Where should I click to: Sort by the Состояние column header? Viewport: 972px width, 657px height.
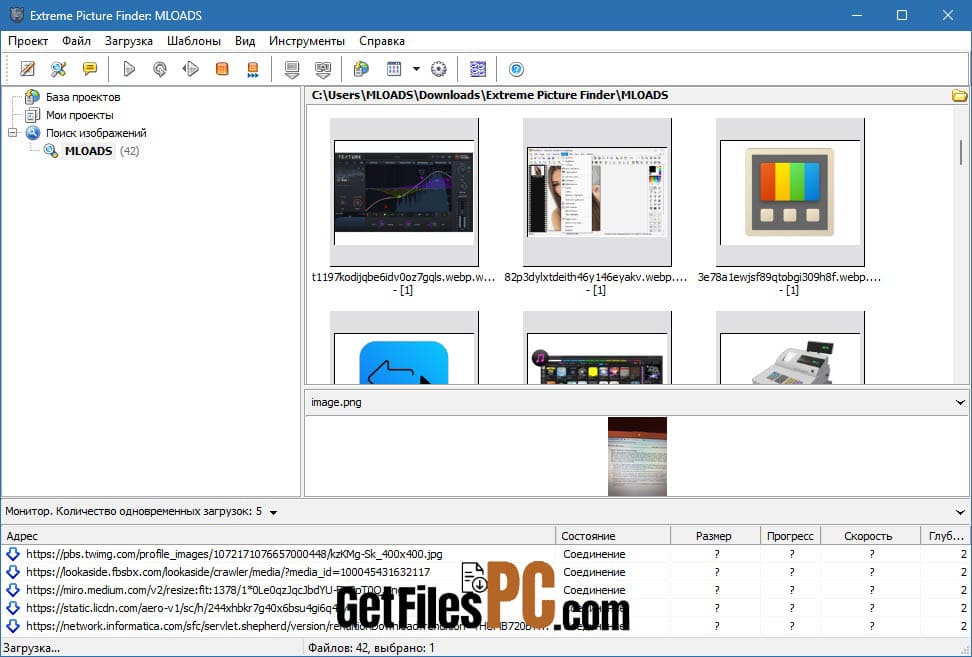613,536
